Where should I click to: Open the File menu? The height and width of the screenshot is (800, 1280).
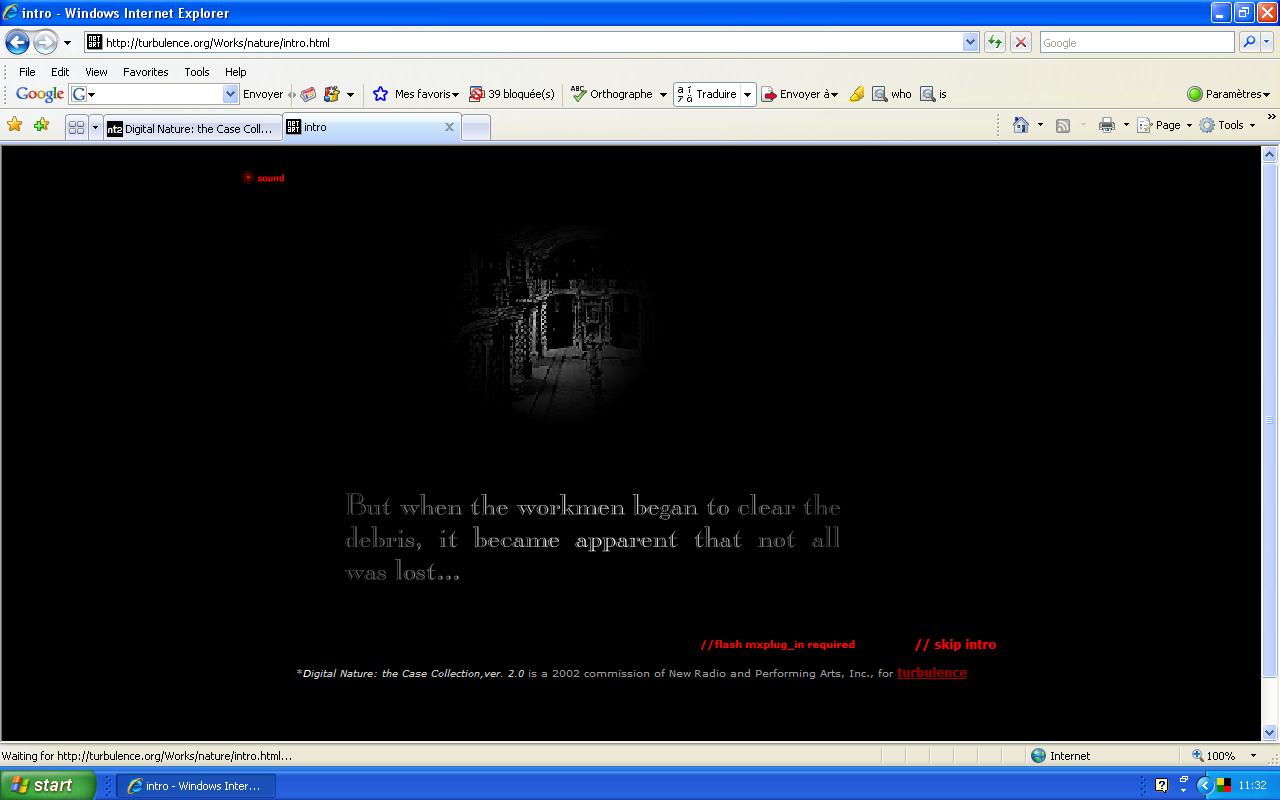pos(27,72)
